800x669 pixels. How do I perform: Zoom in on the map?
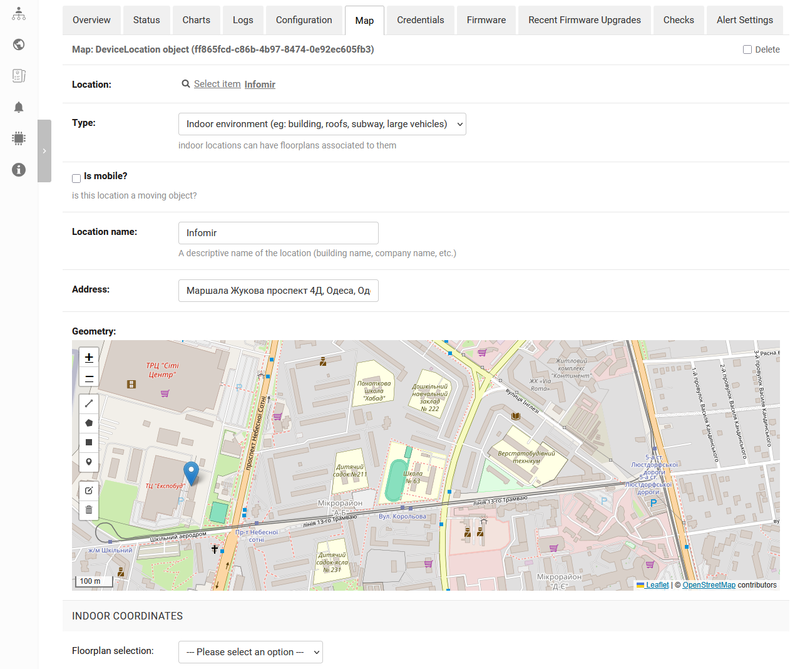tap(89, 357)
